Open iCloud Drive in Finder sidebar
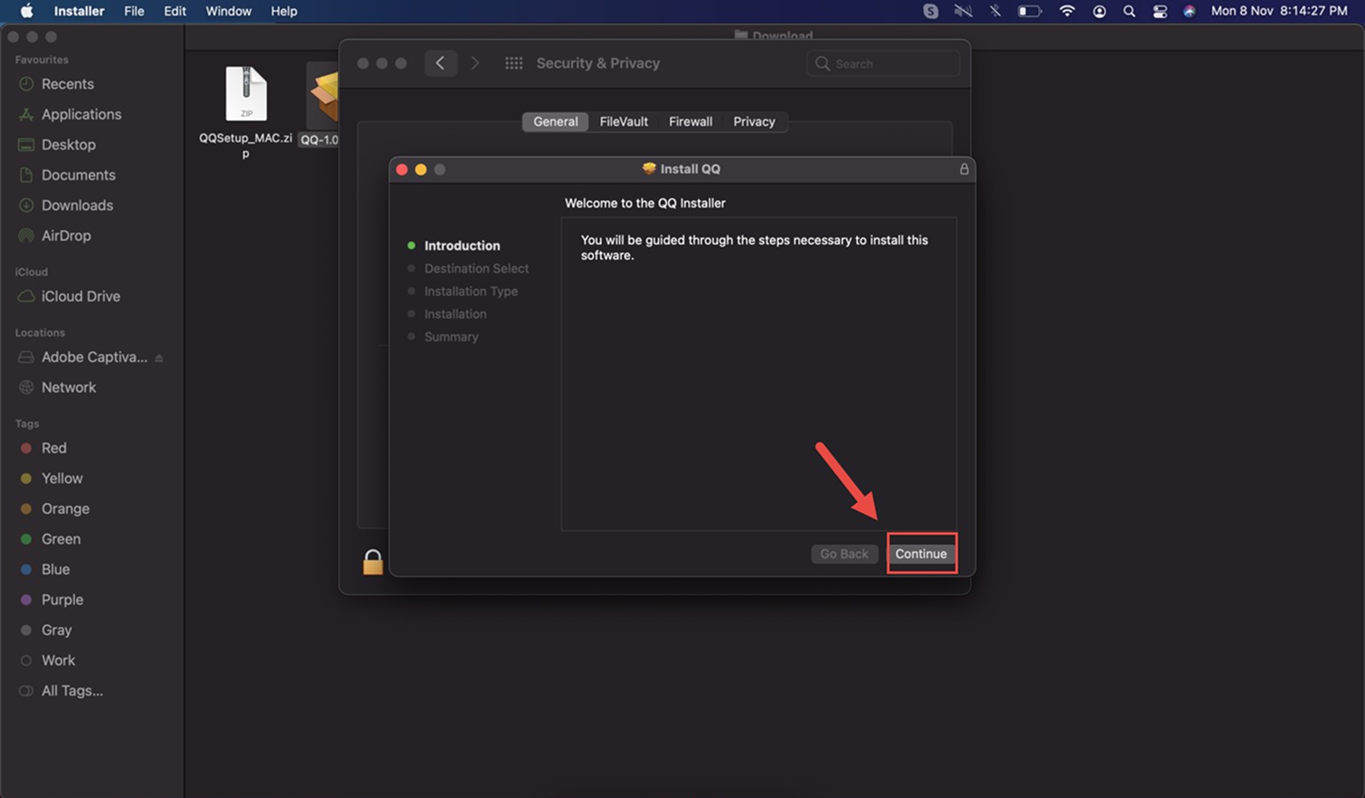The height and width of the screenshot is (798, 1365). click(x=80, y=296)
